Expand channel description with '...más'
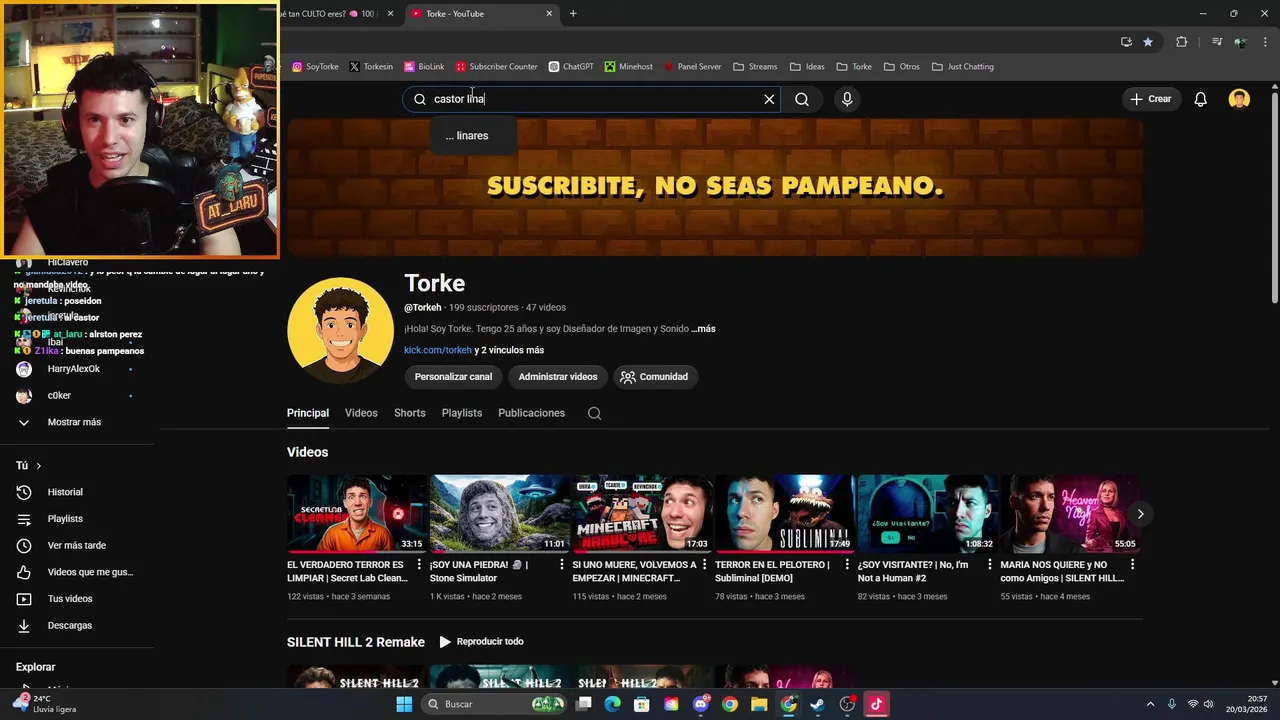The height and width of the screenshot is (720, 1280). pos(703,329)
